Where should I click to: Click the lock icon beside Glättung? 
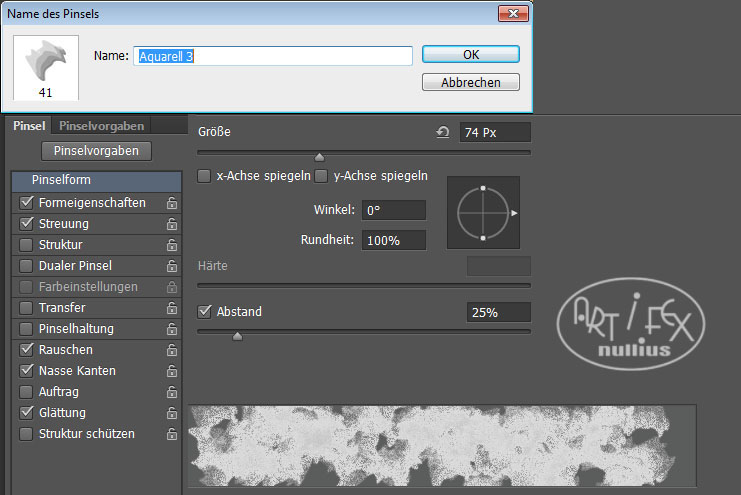(172, 413)
